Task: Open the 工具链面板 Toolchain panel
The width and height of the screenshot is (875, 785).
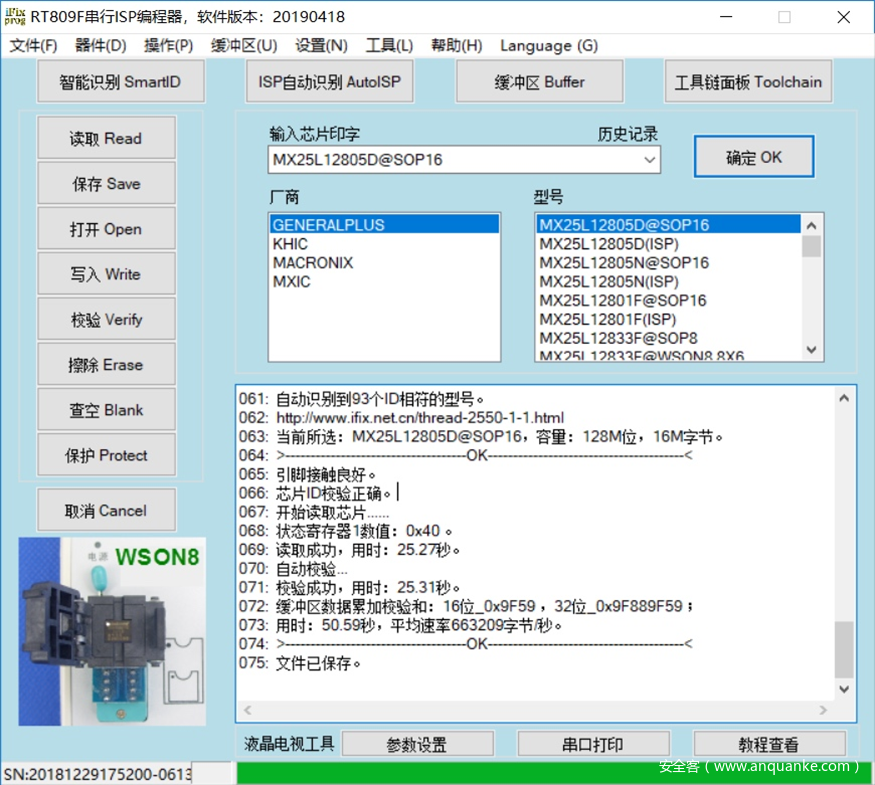Action: point(748,81)
